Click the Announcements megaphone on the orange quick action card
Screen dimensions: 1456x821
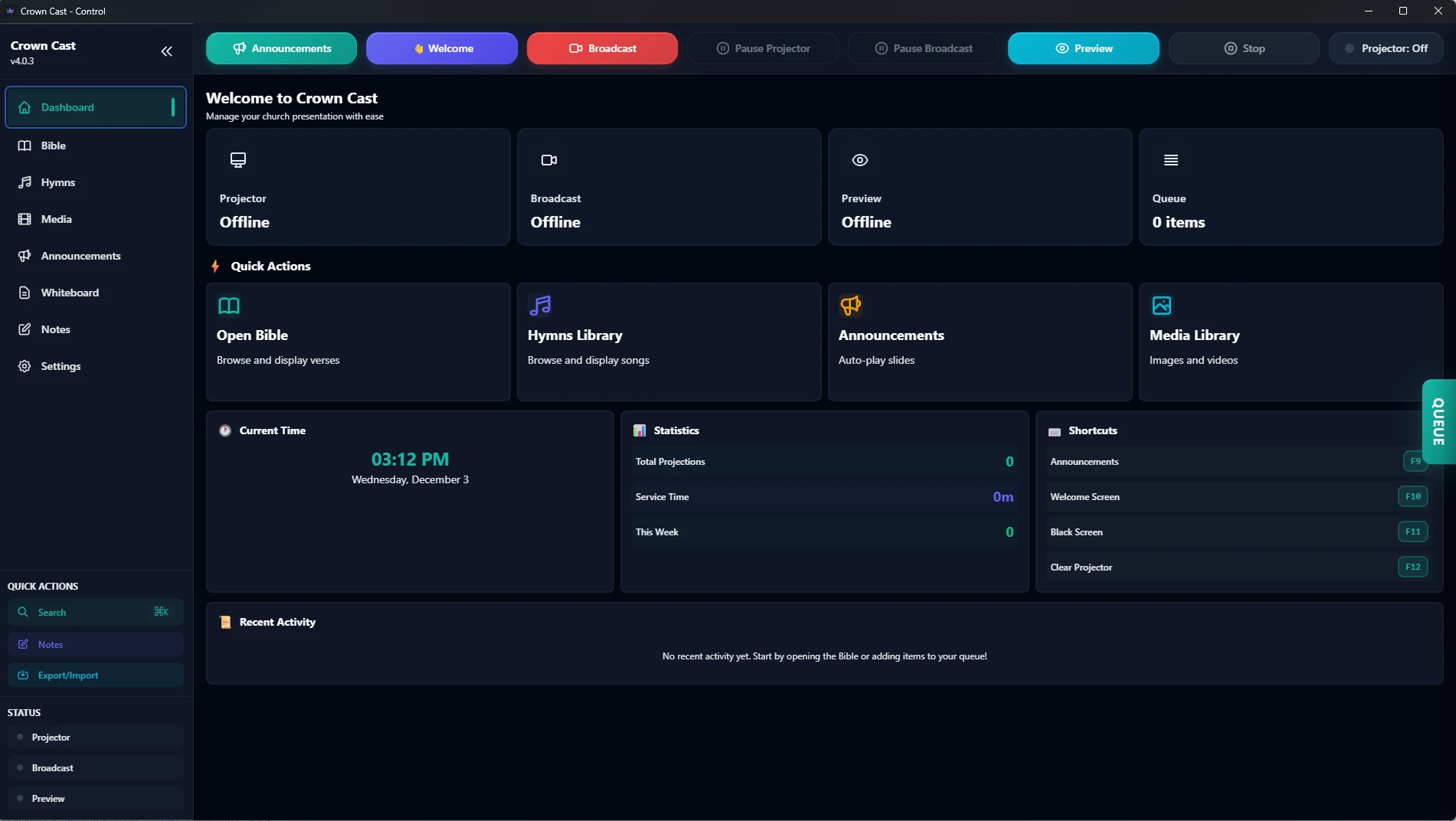[x=850, y=306]
